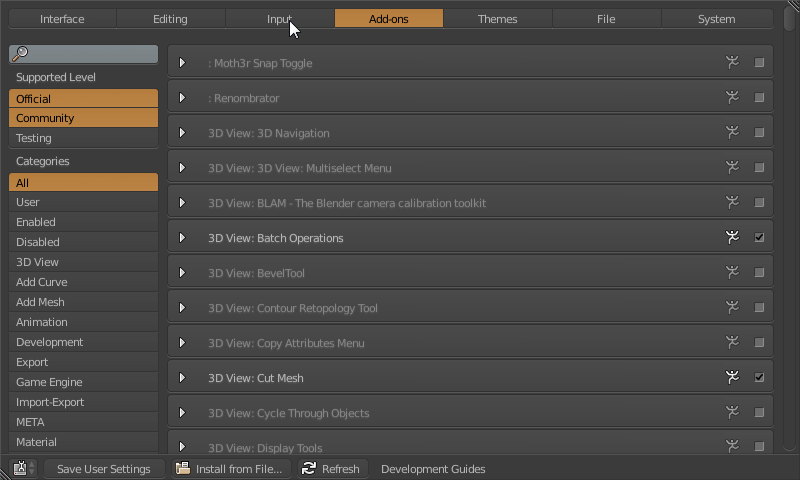This screenshot has width=800, height=480.
Task: Toggle the Testing supported level filter
Action: pyautogui.click(x=83, y=138)
